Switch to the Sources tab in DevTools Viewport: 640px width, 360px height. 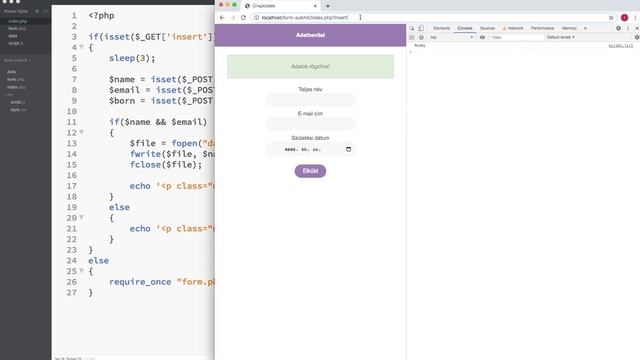487,28
